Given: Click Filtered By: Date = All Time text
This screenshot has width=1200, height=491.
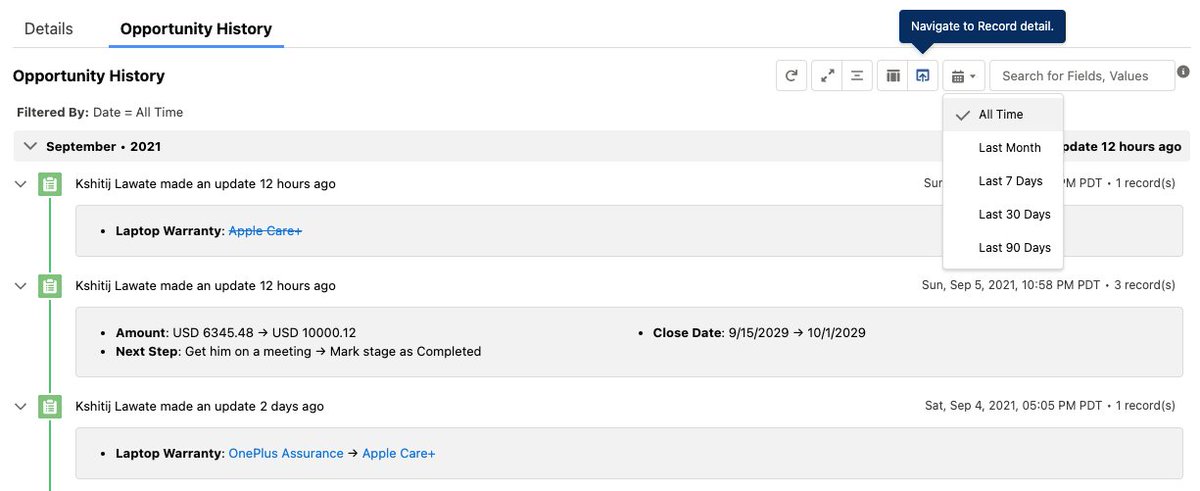Looking at the screenshot, I should pyautogui.click(x=100, y=112).
